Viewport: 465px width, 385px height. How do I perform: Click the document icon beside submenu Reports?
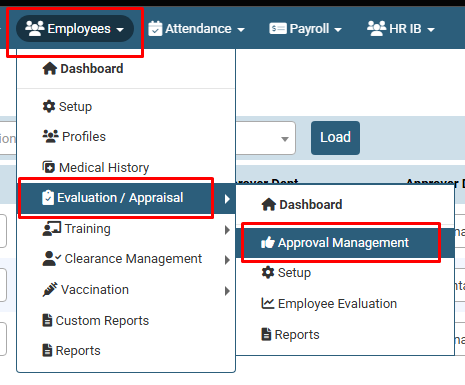coord(266,334)
